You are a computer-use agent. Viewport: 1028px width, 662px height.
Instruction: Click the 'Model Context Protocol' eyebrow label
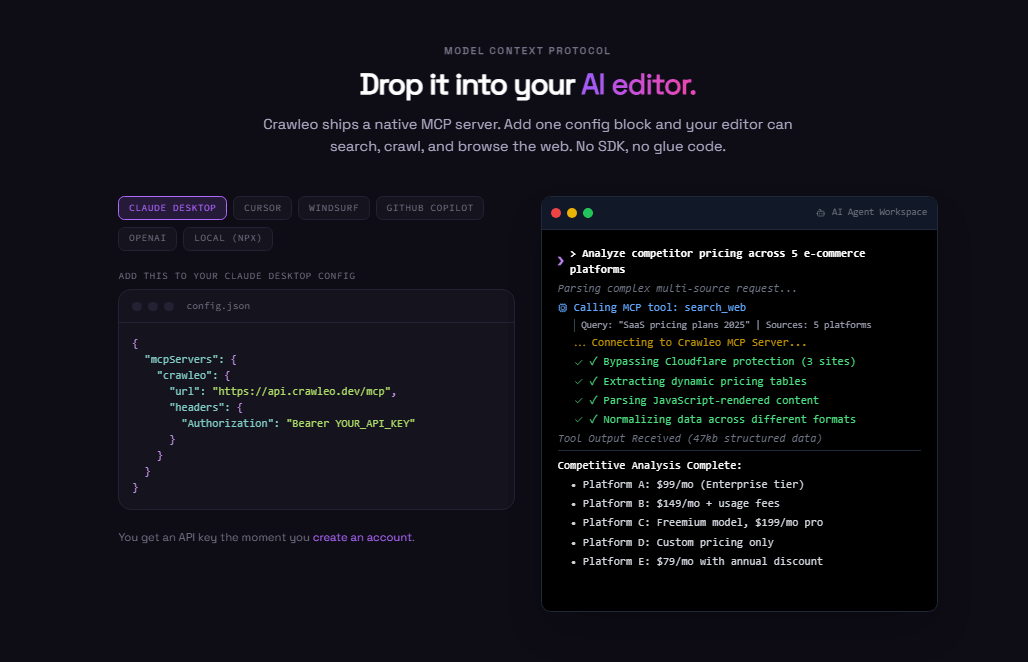point(527,50)
